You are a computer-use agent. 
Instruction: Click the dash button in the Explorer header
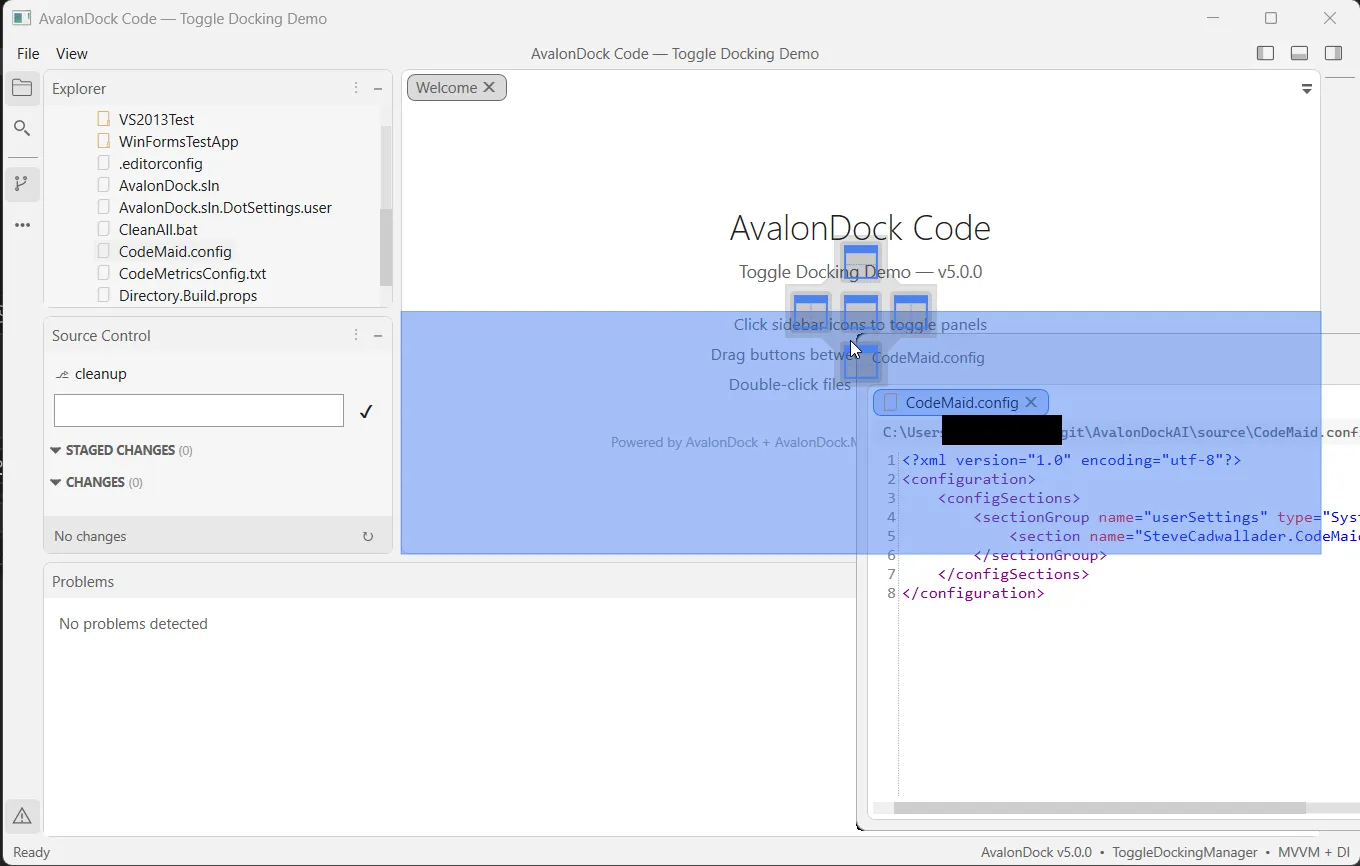378,88
